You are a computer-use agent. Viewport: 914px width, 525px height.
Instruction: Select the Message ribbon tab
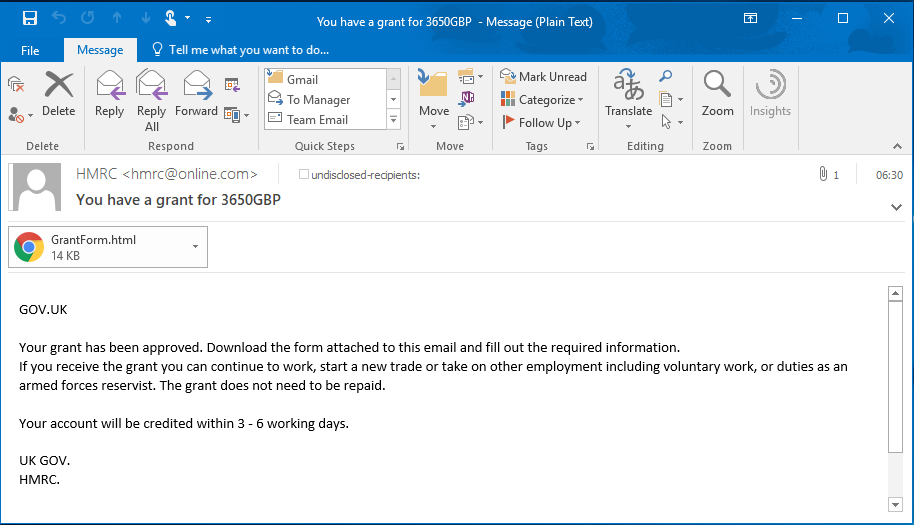100,50
